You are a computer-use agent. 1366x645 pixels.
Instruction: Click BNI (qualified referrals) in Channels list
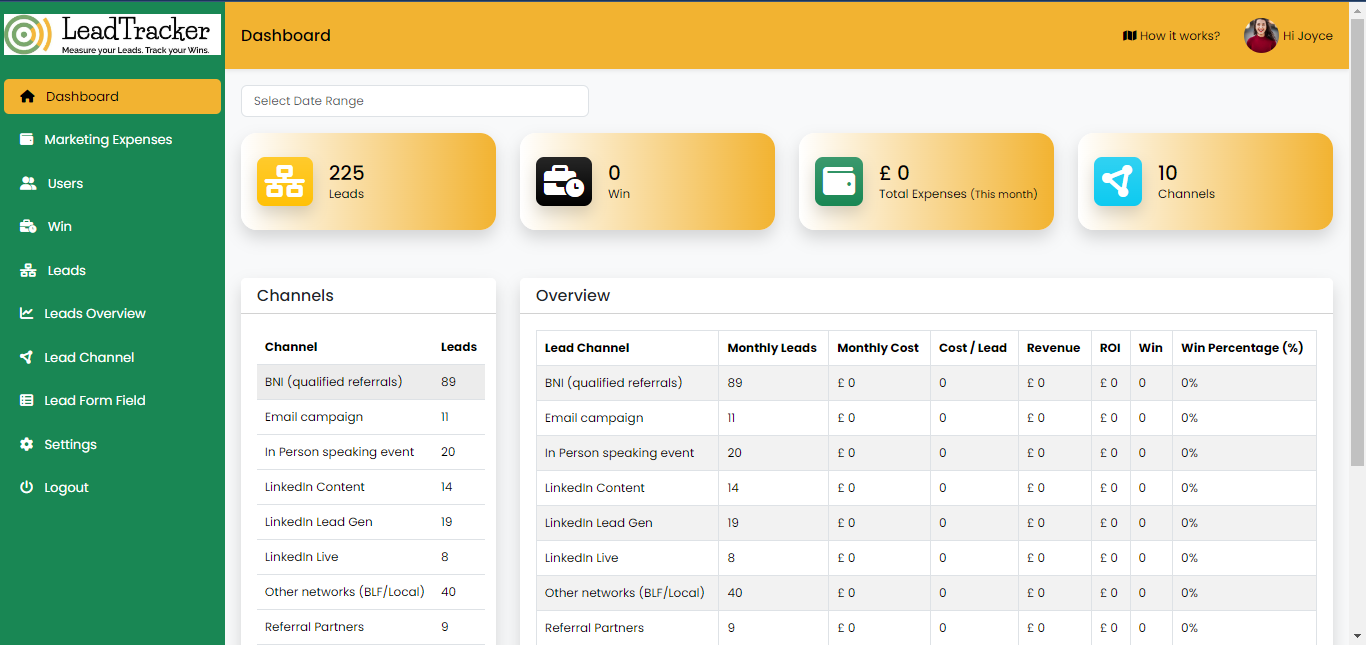point(333,382)
